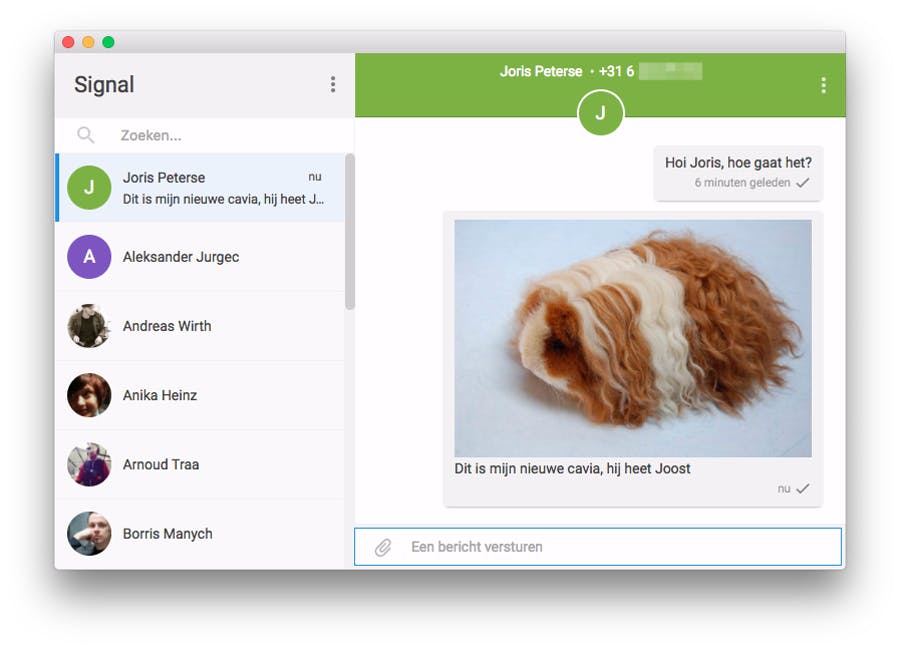The height and width of the screenshot is (649, 901).
Task: Open the Joris Peterse conversation
Action: (200, 187)
